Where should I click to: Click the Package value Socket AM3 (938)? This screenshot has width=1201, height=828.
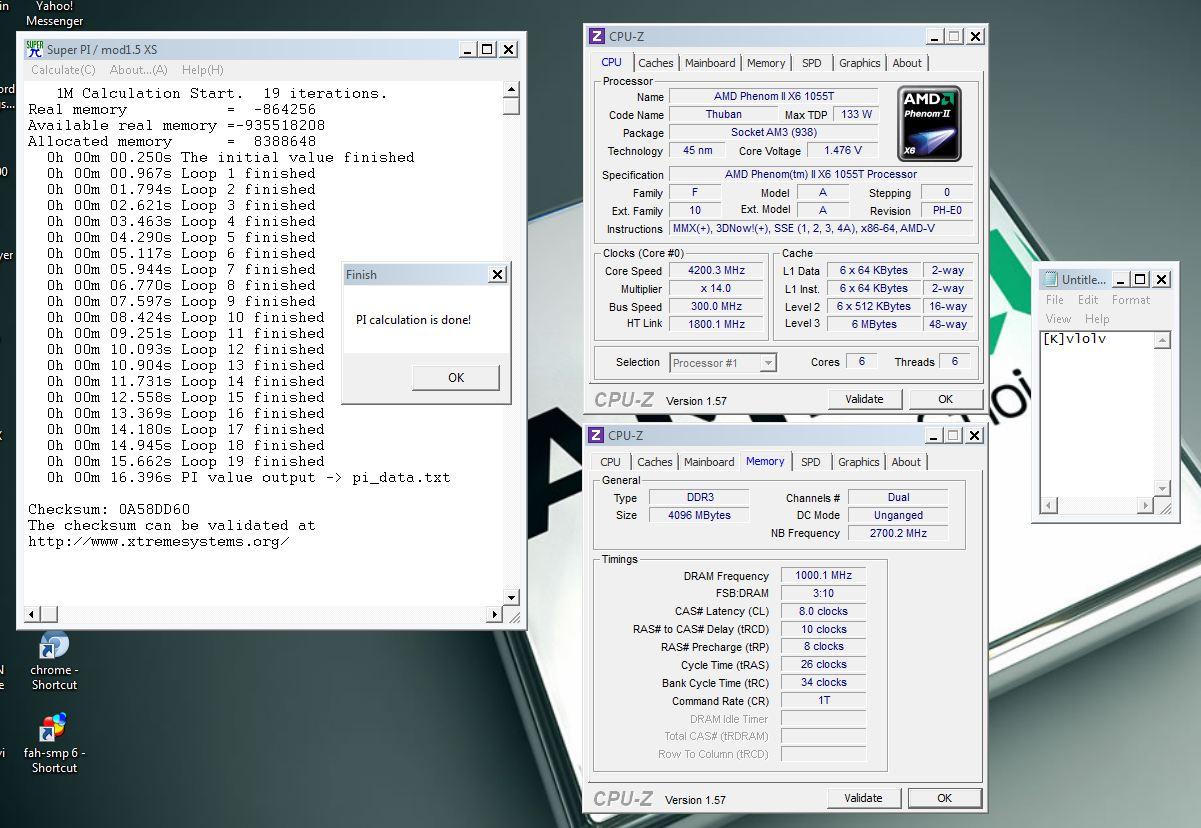click(x=774, y=133)
